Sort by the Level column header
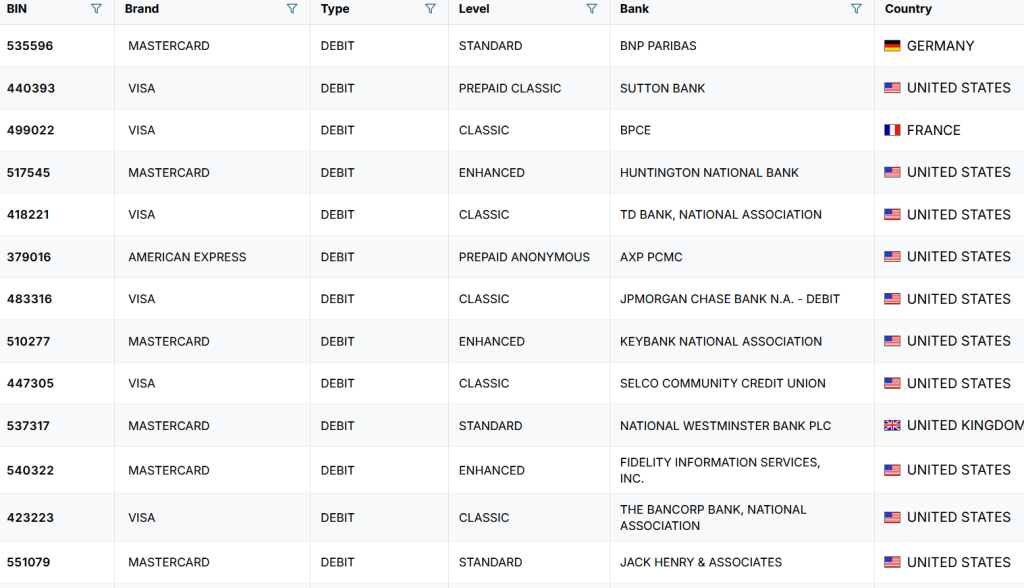This screenshot has width=1024, height=588. pos(474,9)
